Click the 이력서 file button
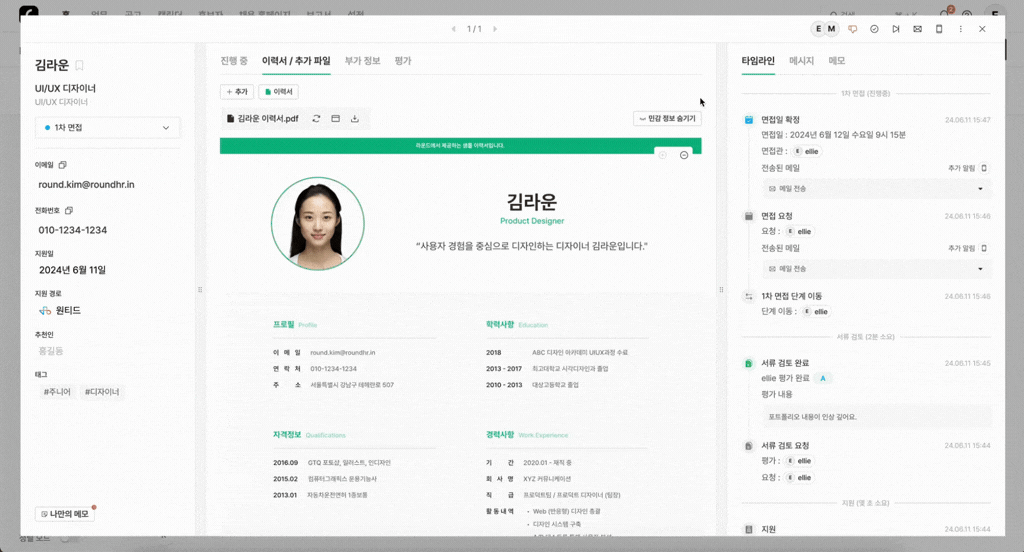 pyautogui.click(x=278, y=92)
